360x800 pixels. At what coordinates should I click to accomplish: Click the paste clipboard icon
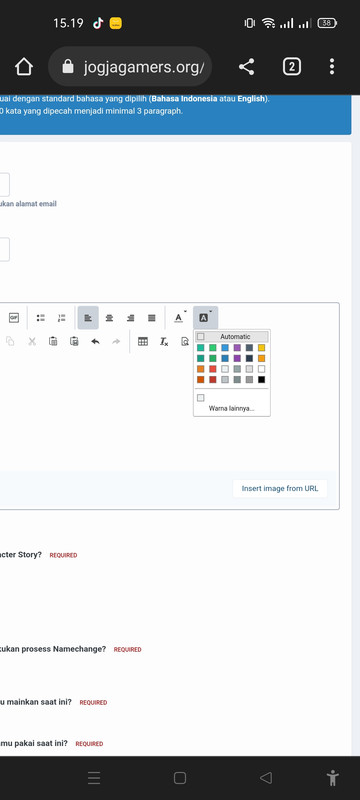tap(53, 341)
